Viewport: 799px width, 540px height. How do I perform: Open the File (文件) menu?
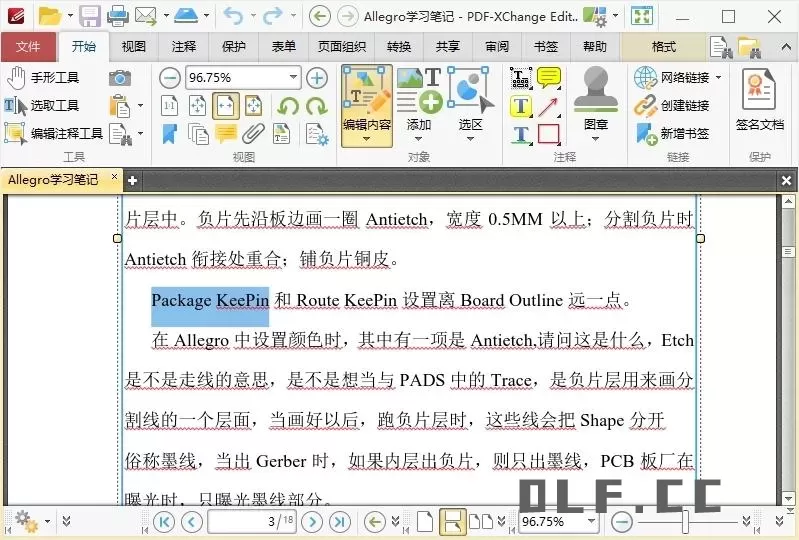pyautogui.click(x=29, y=47)
